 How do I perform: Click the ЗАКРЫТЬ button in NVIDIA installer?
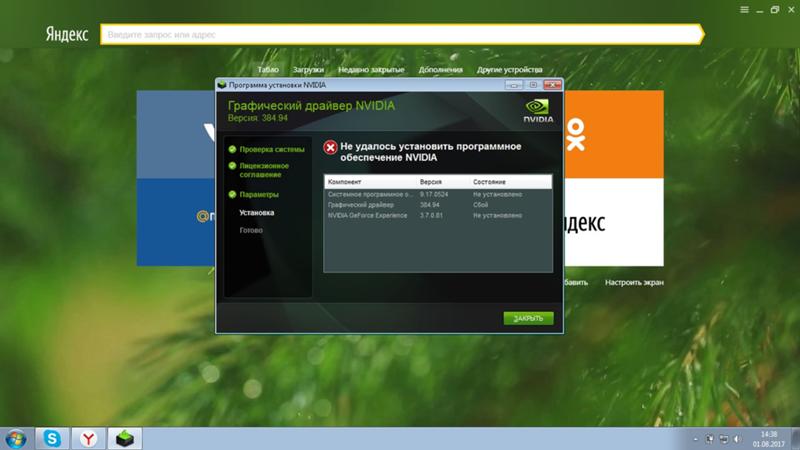point(528,318)
